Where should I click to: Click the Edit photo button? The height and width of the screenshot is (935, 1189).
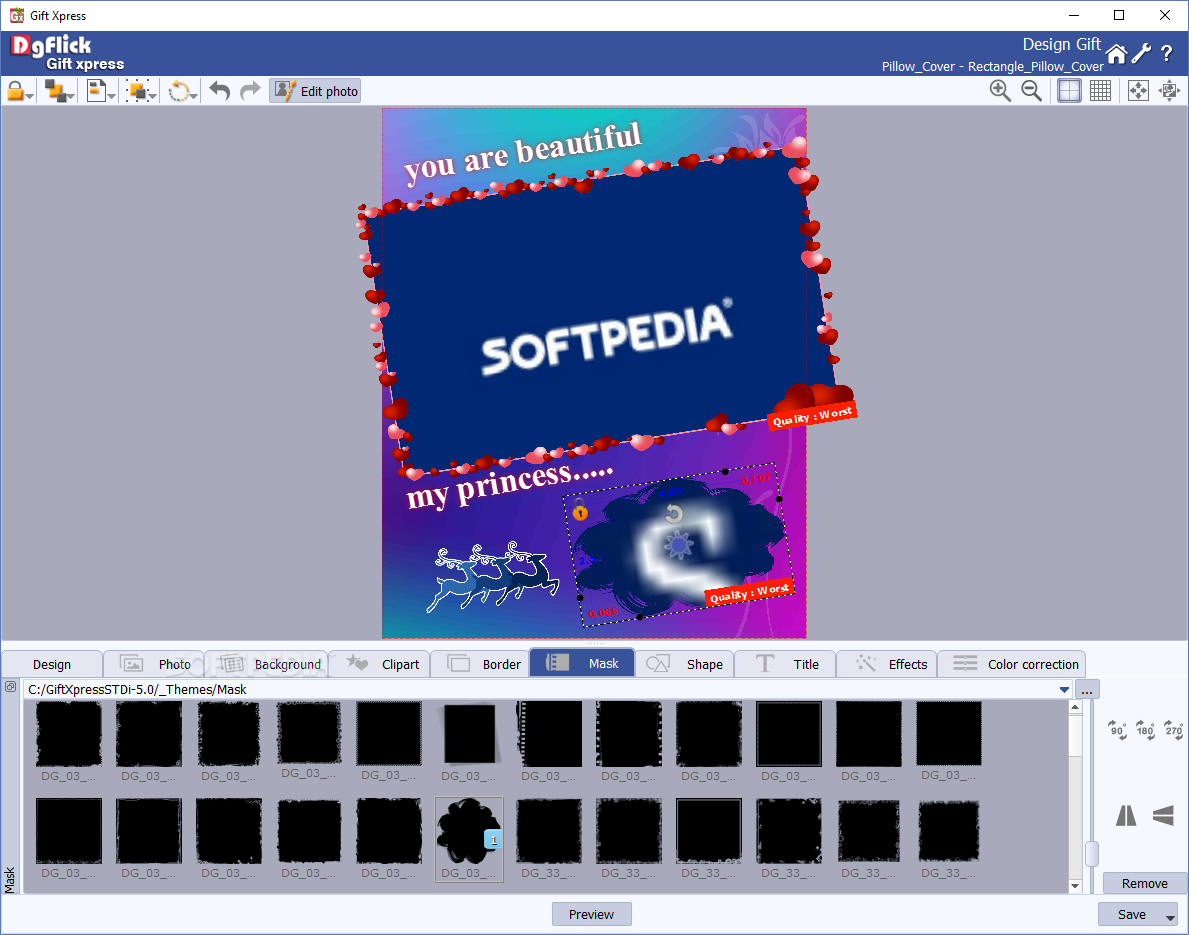click(315, 91)
